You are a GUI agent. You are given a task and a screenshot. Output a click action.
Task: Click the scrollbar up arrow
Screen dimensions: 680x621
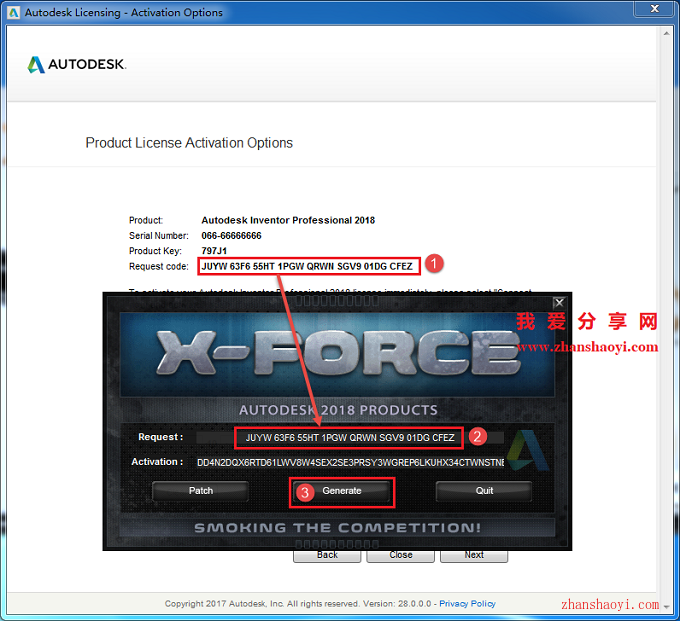pyautogui.click(x=667, y=33)
